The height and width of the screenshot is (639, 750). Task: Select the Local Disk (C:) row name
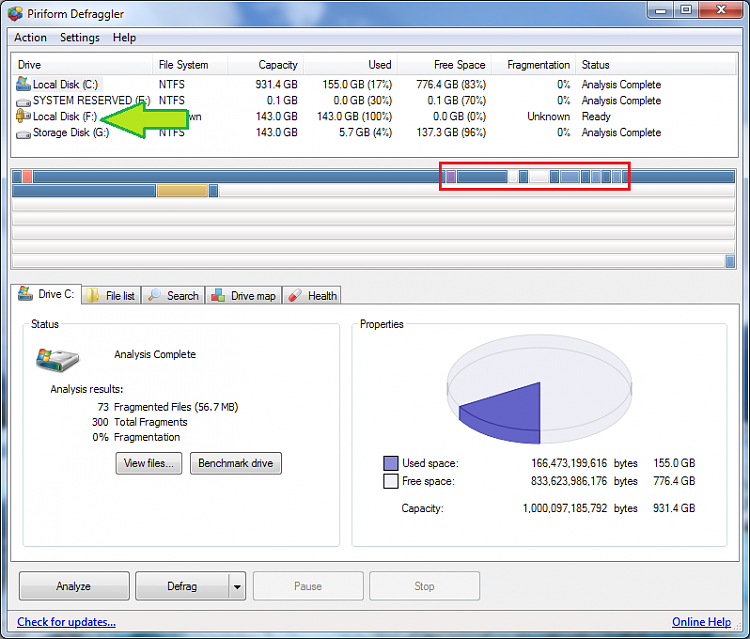[x=66, y=85]
